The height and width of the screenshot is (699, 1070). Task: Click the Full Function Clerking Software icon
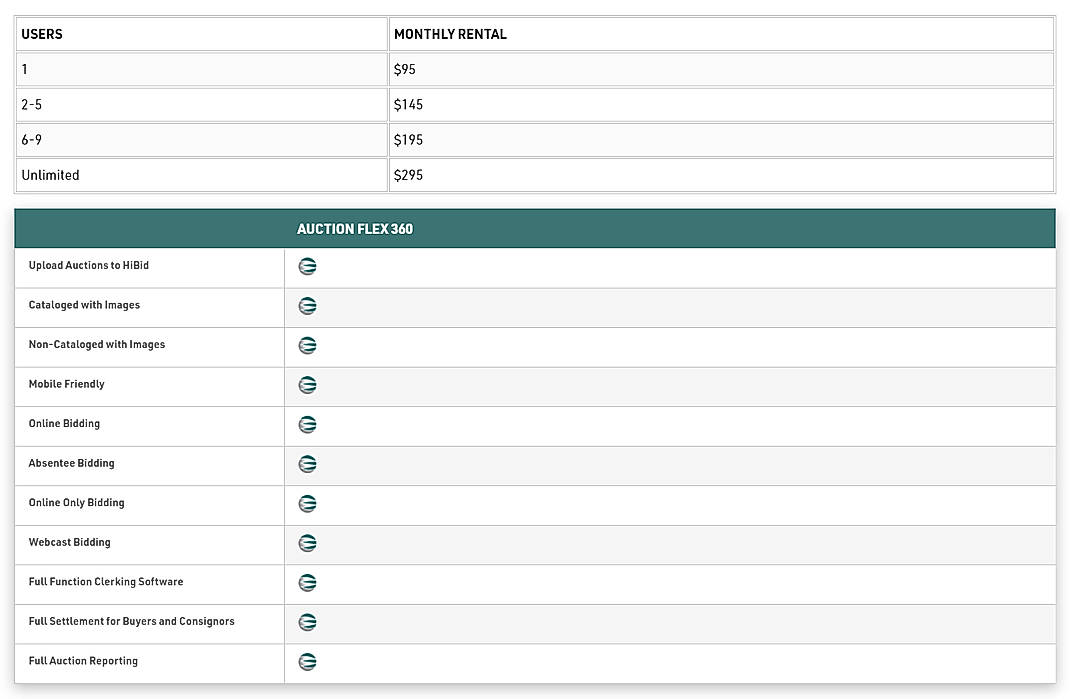click(307, 582)
